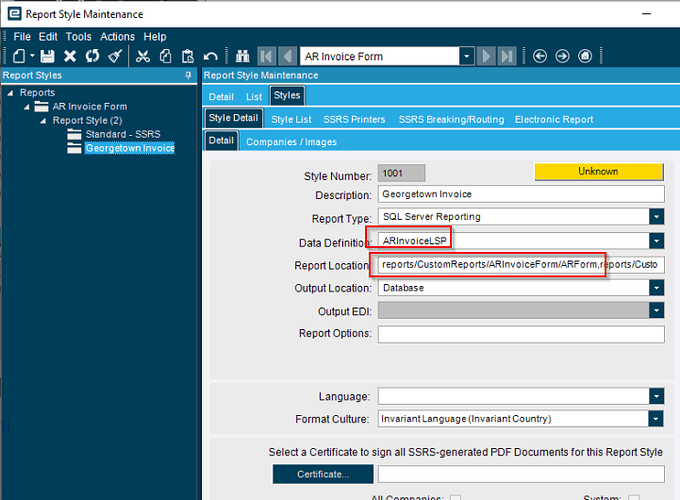The width and height of the screenshot is (680, 500).
Task: Open the Report Type dropdown
Action: 656,216
